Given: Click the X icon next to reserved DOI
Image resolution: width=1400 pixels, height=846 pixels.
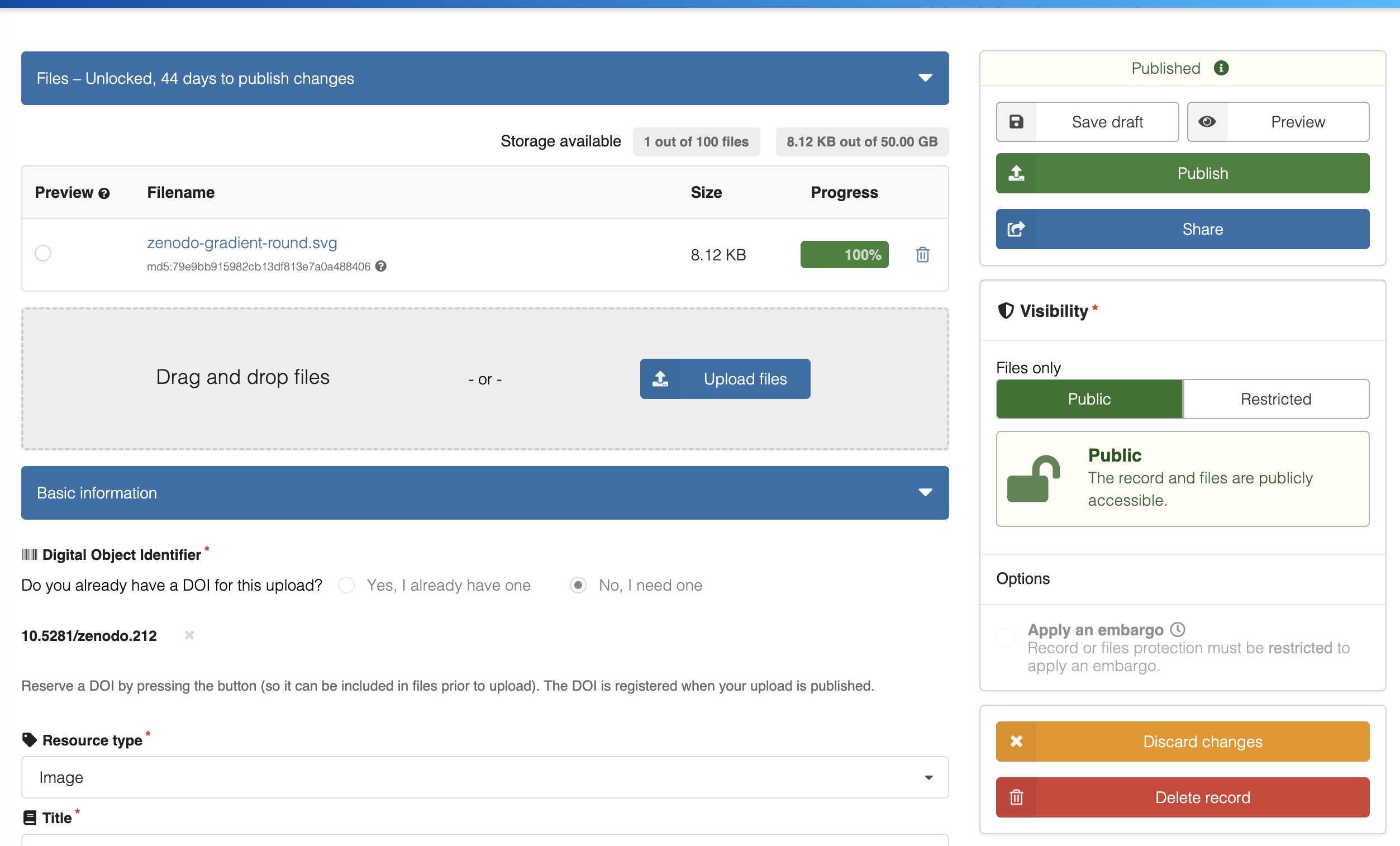Looking at the screenshot, I should coord(189,635).
